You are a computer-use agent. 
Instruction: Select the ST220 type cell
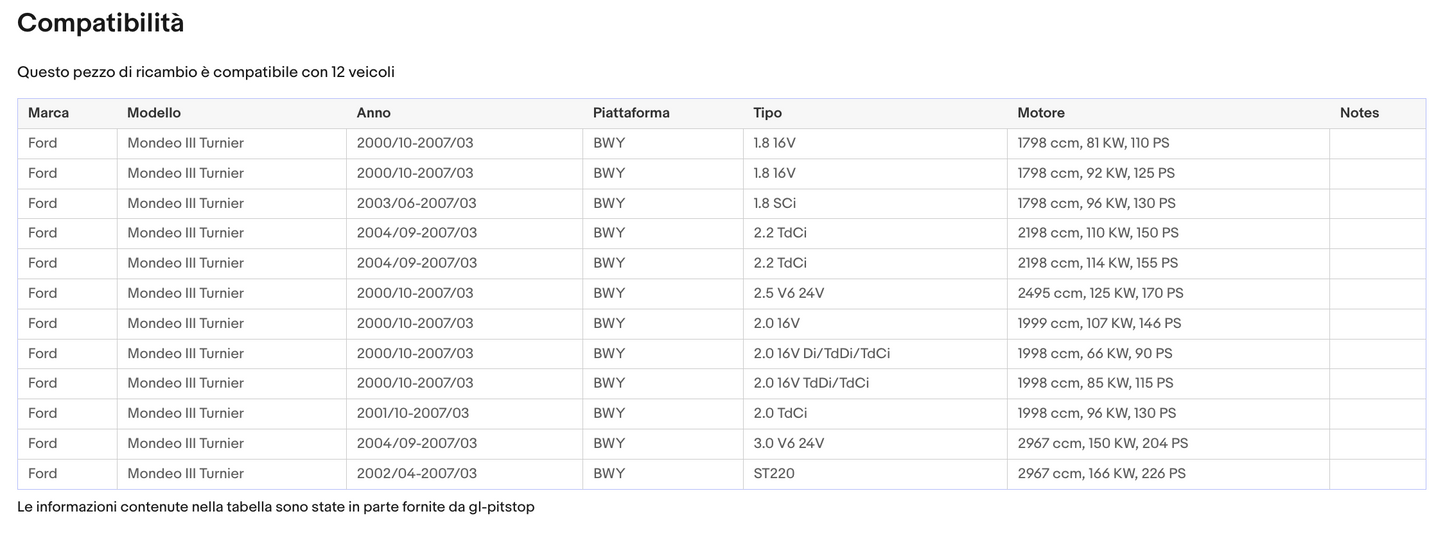[774, 473]
